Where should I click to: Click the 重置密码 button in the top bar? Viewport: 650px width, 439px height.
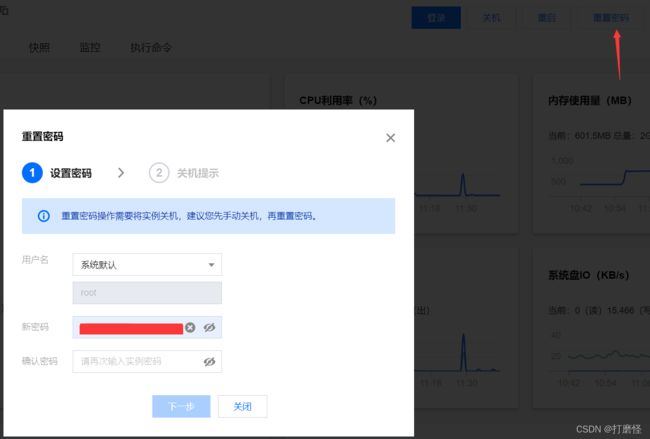(x=611, y=18)
